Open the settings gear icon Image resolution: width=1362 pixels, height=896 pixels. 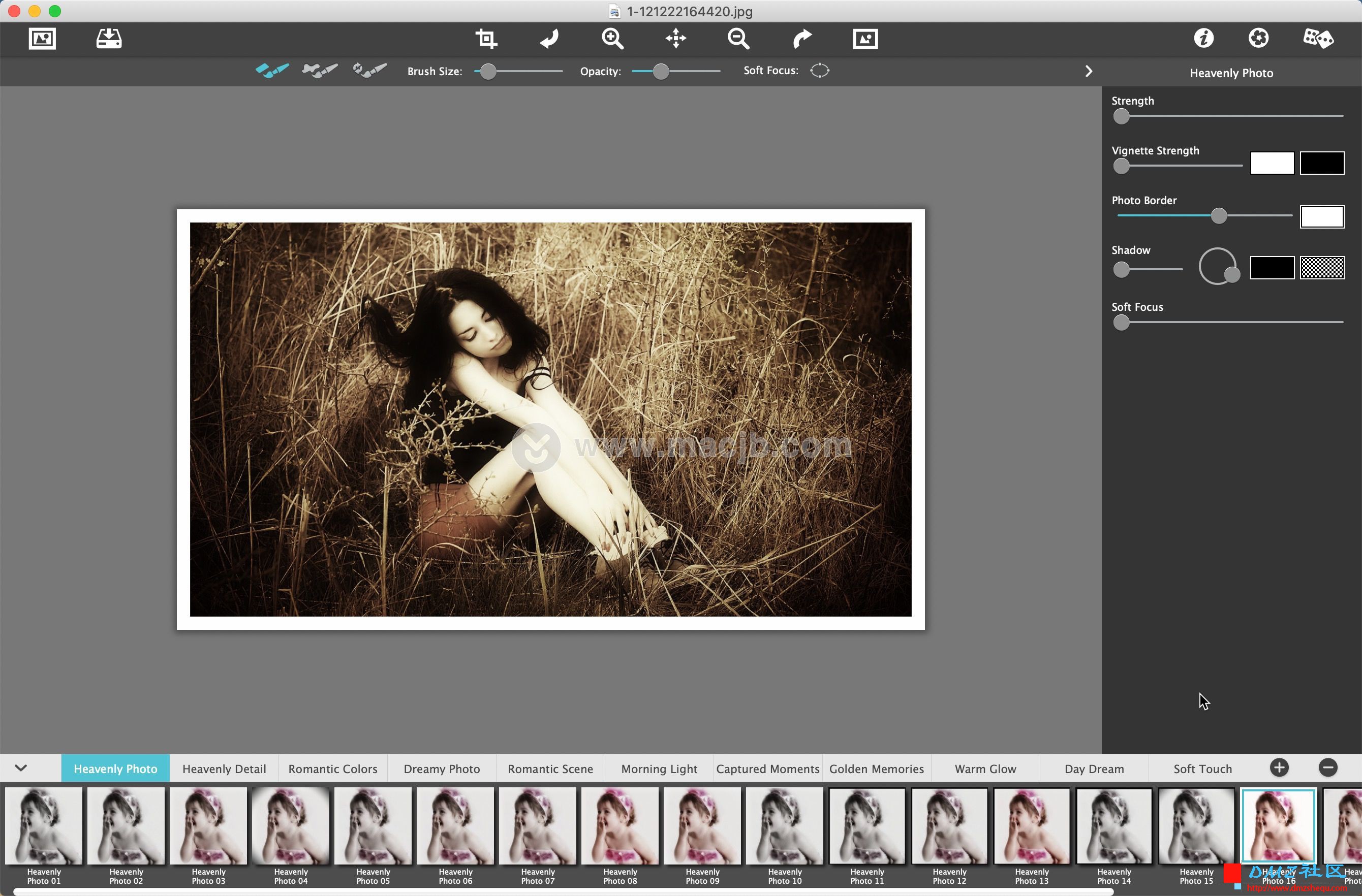[x=1258, y=38]
